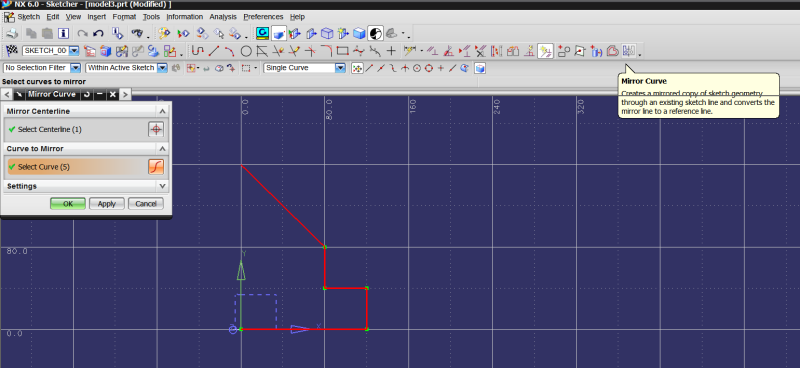Select the Line sketch tool
Screen dimensions: 800x368
pos(214,51)
